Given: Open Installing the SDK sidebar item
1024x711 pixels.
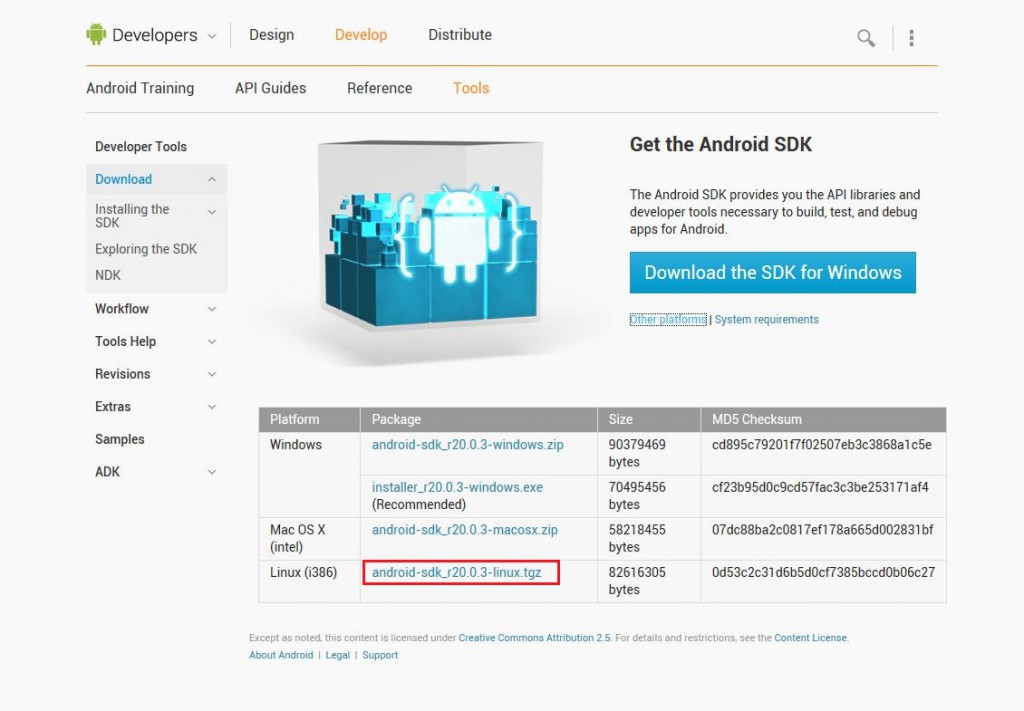Looking at the screenshot, I should coord(132,215).
